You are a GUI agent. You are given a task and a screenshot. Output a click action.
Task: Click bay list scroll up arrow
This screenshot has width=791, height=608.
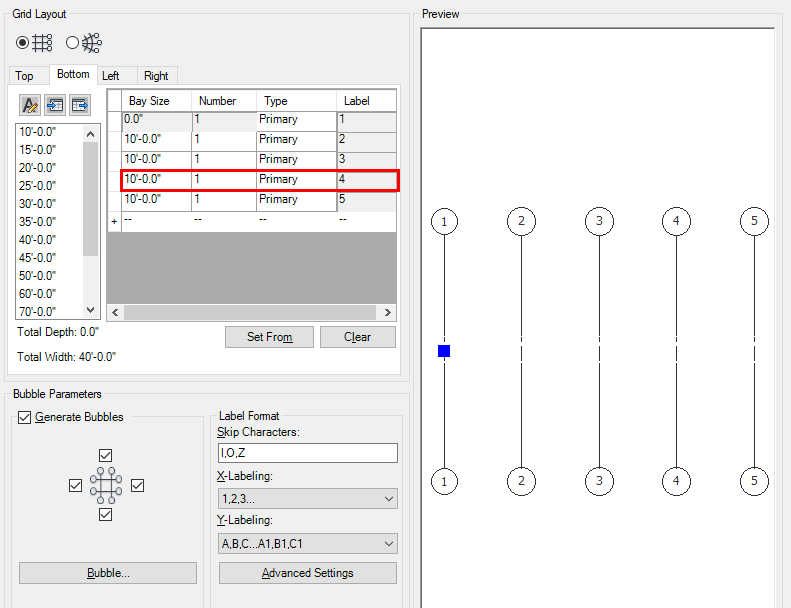[x=90, y=134]
